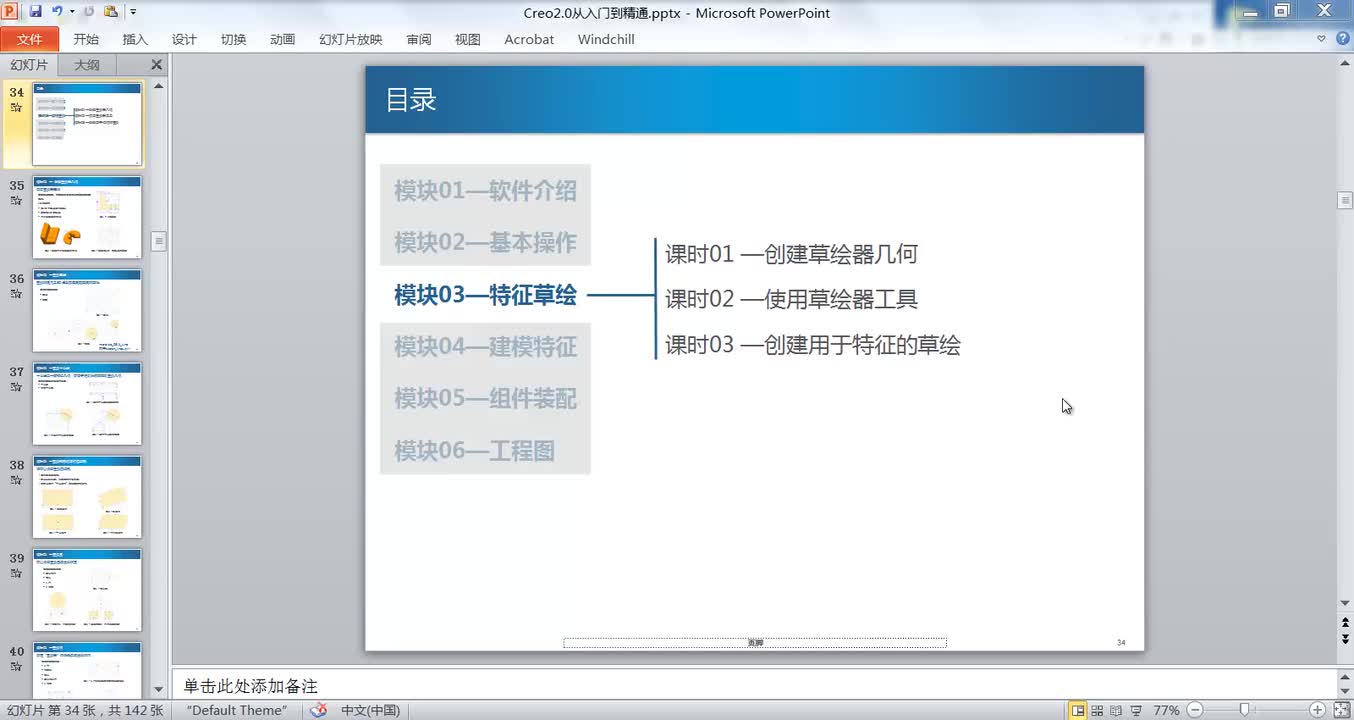
Task: Select slide 39 thumbnail
Action: click(x=87, y=589)
